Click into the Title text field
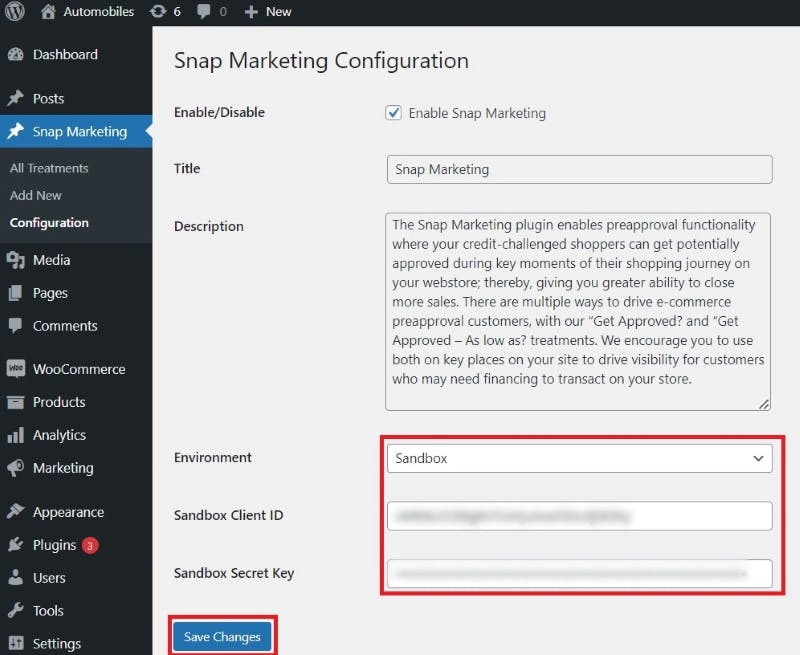 (579, 169)
